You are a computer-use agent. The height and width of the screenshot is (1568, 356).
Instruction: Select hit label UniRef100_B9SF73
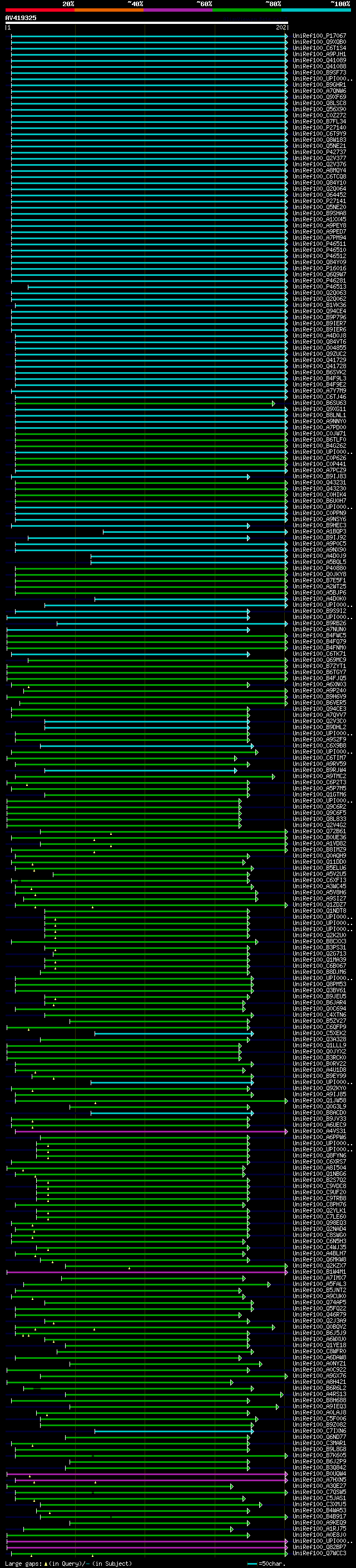coord(319,72)
